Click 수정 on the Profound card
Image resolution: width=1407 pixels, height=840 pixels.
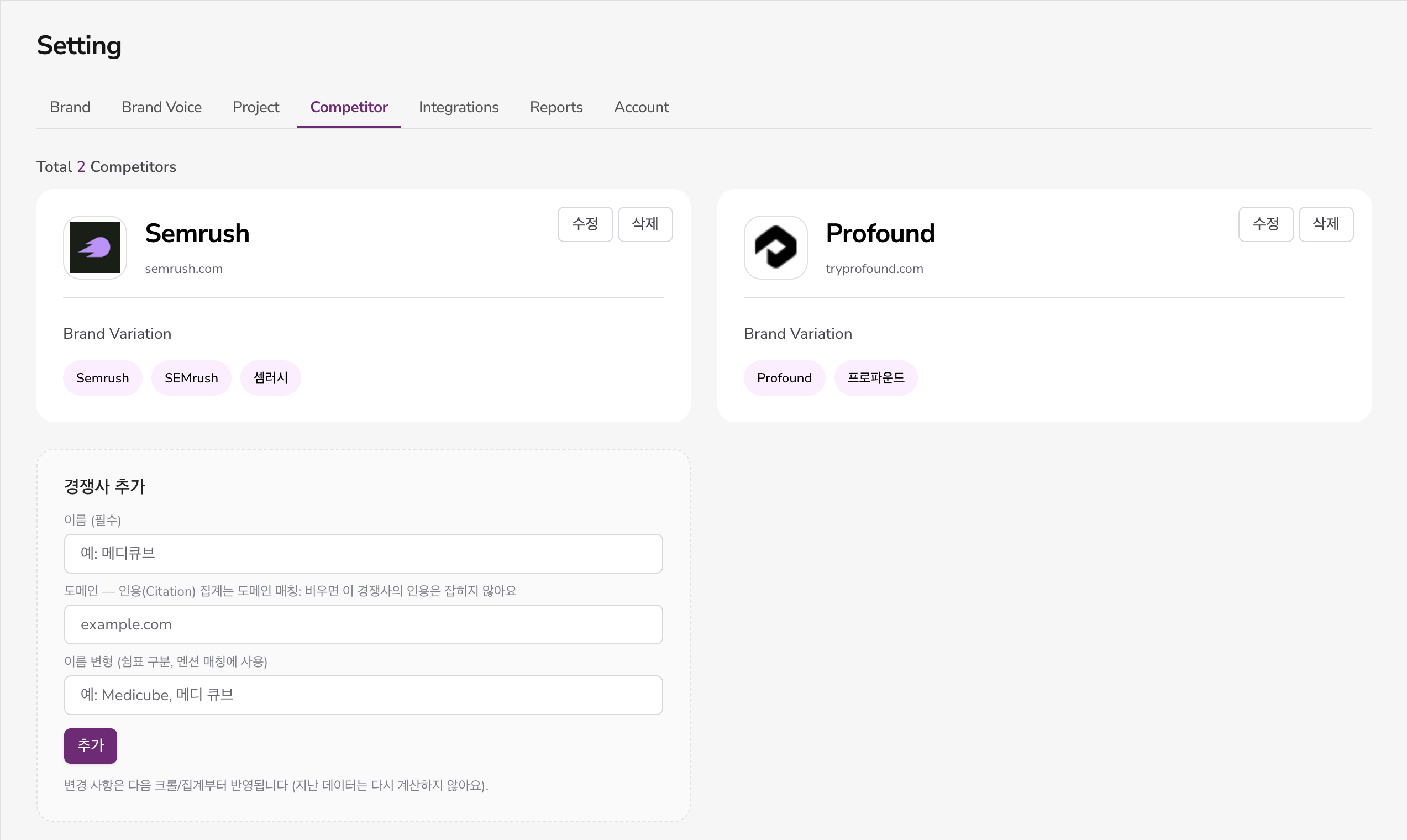point(1266,224)
